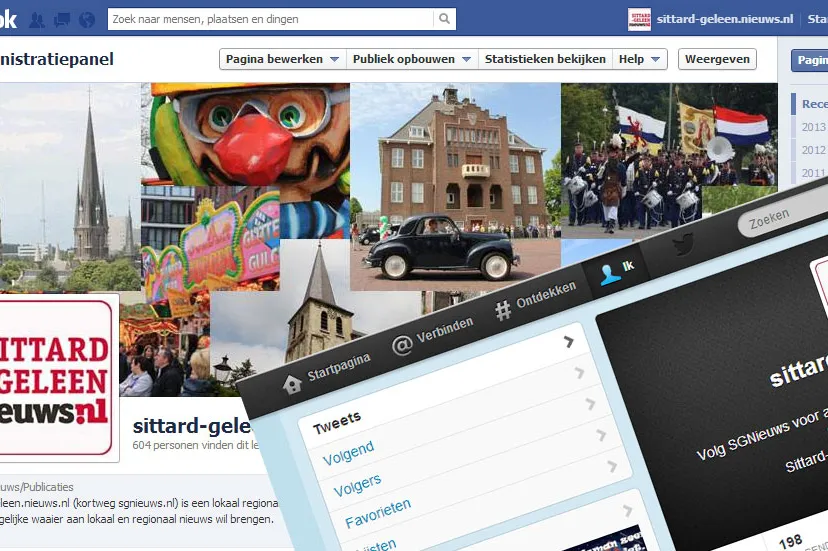The height and width of the screenshot is (551, 828).
Task: Open Statistieken bekijken
Action: click(x=545, y=59)
